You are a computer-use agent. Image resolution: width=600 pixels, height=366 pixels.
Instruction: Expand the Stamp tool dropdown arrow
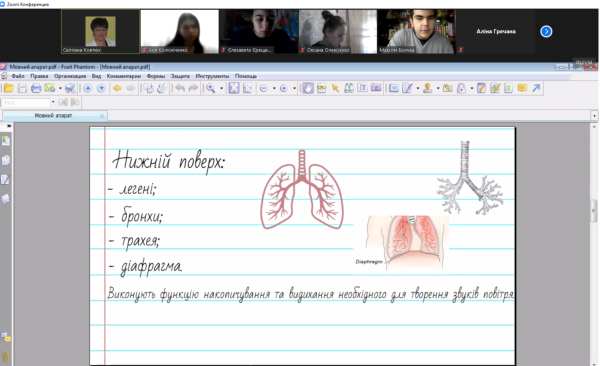click(438, 89)
